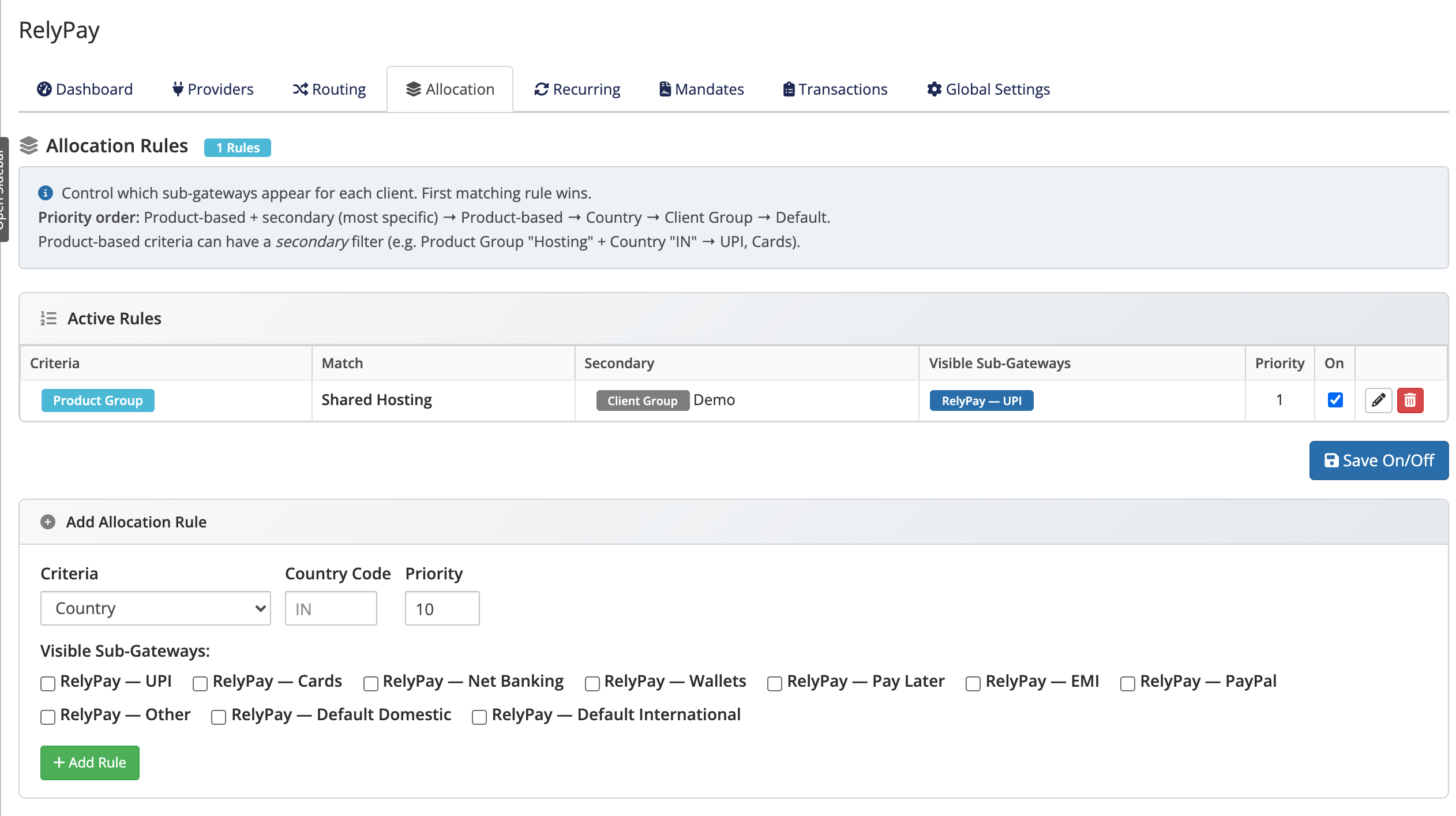Click the Product Group criteria badge
The image size is (1456, 816).
(x=98, y=400)
